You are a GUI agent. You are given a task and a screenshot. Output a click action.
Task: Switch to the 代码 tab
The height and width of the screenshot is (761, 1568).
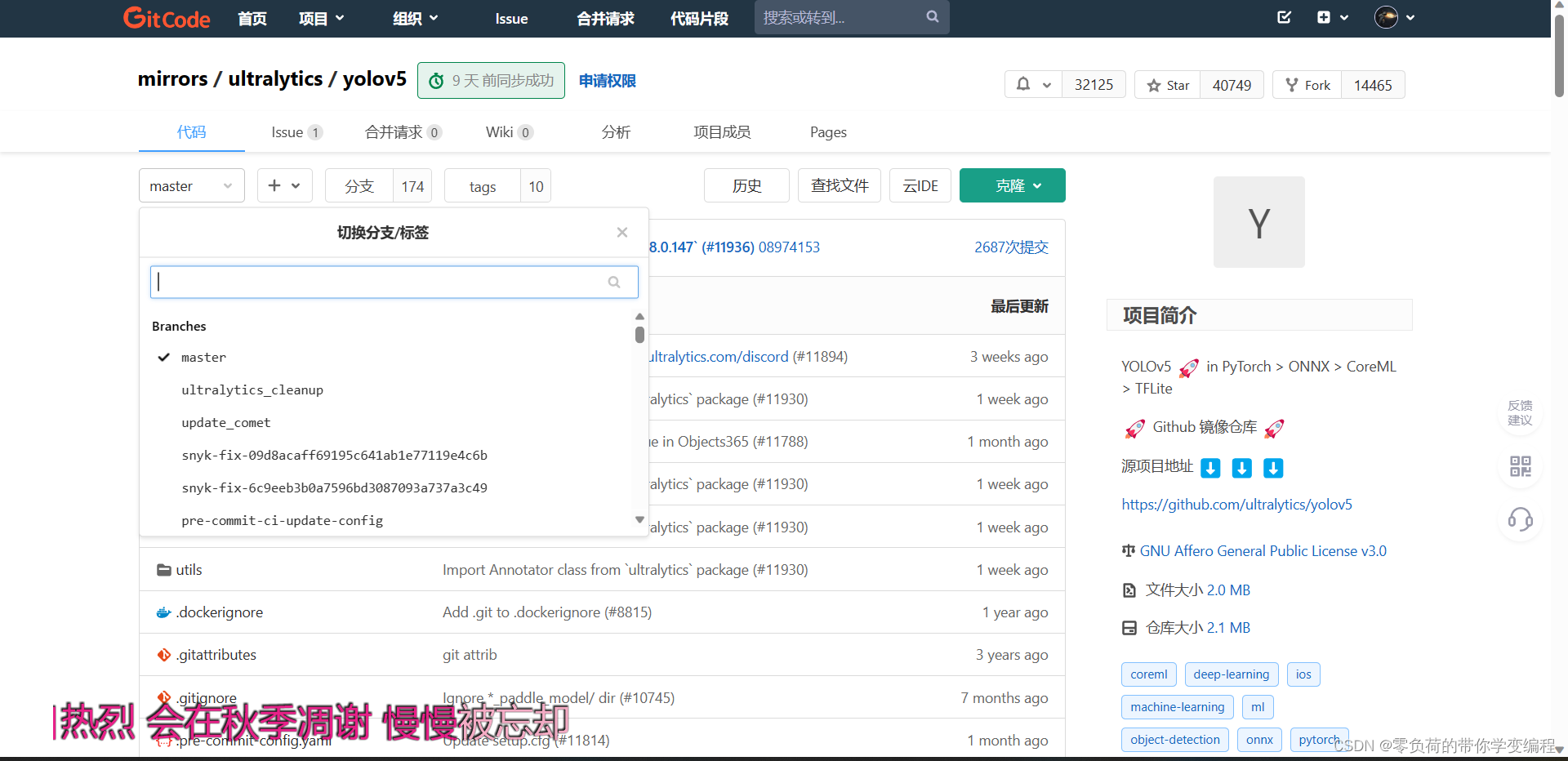192,132
